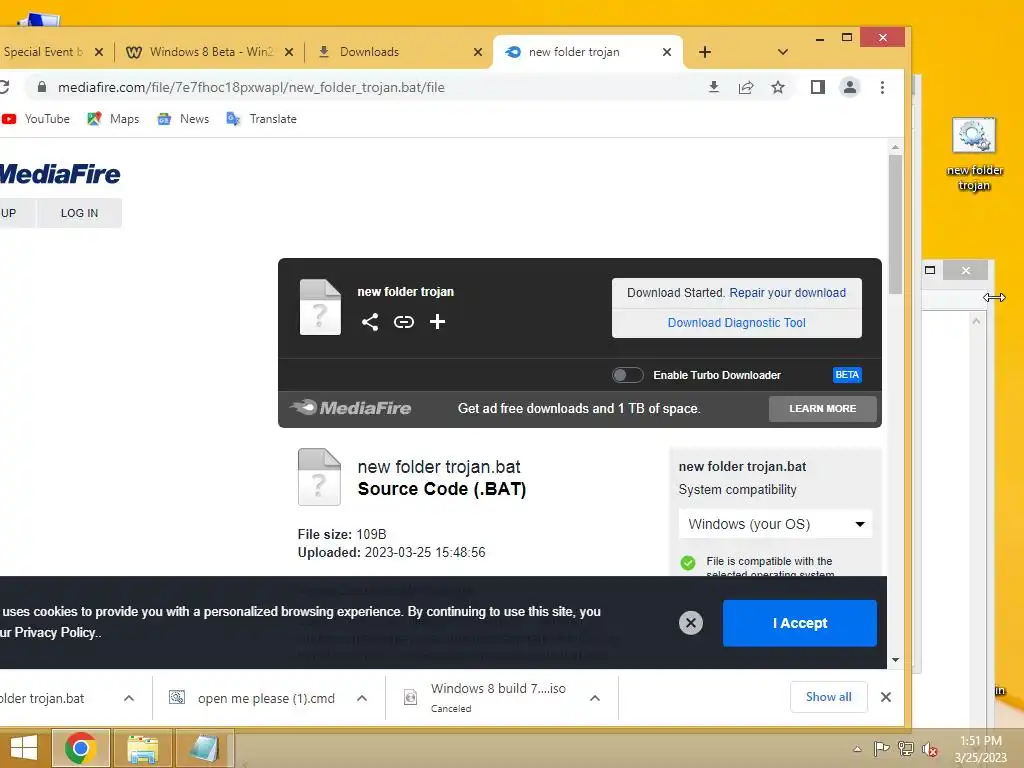Click the network tray icon
Viewport: 1024px width, 768px height.
tap(906, 749)
